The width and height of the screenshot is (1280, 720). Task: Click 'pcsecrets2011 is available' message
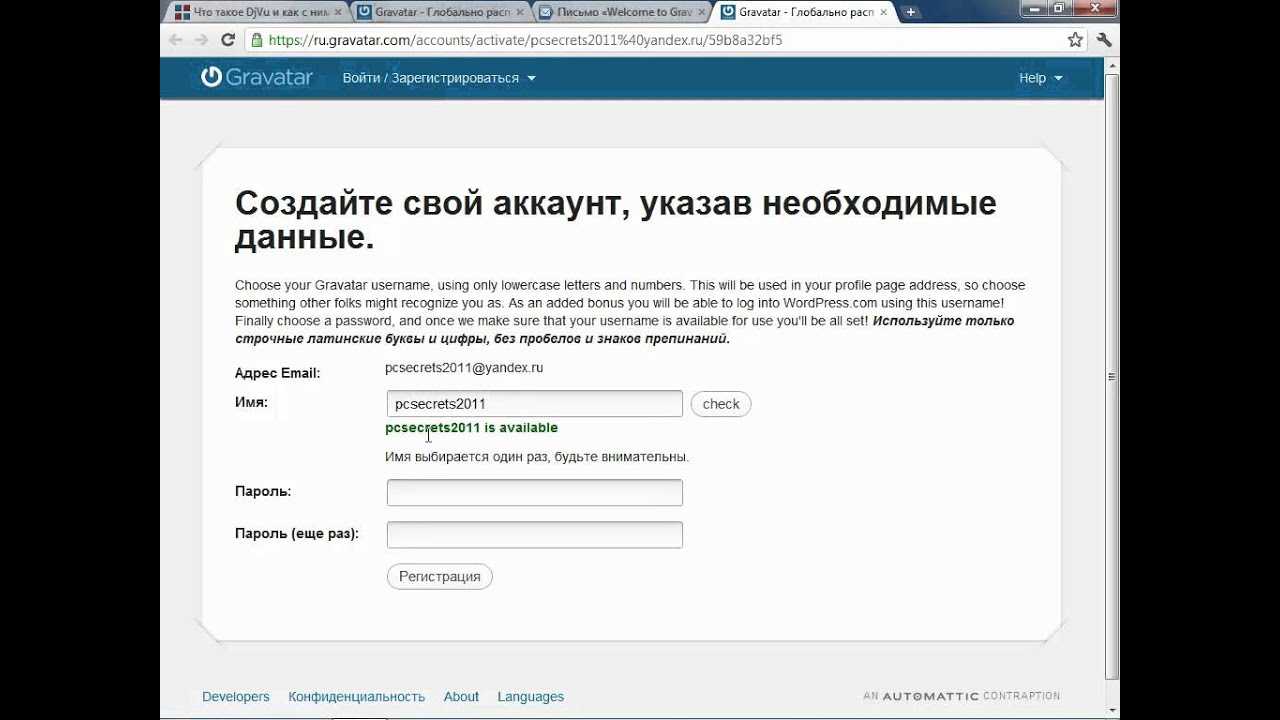(x=471, y=428)
